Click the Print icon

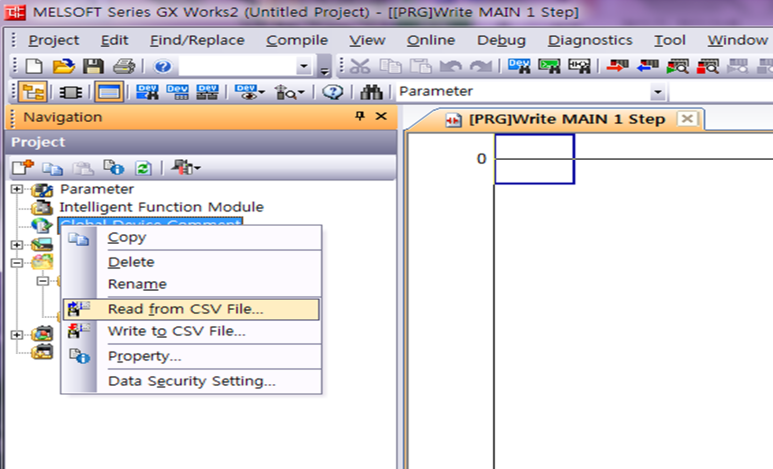pos(124,66)
